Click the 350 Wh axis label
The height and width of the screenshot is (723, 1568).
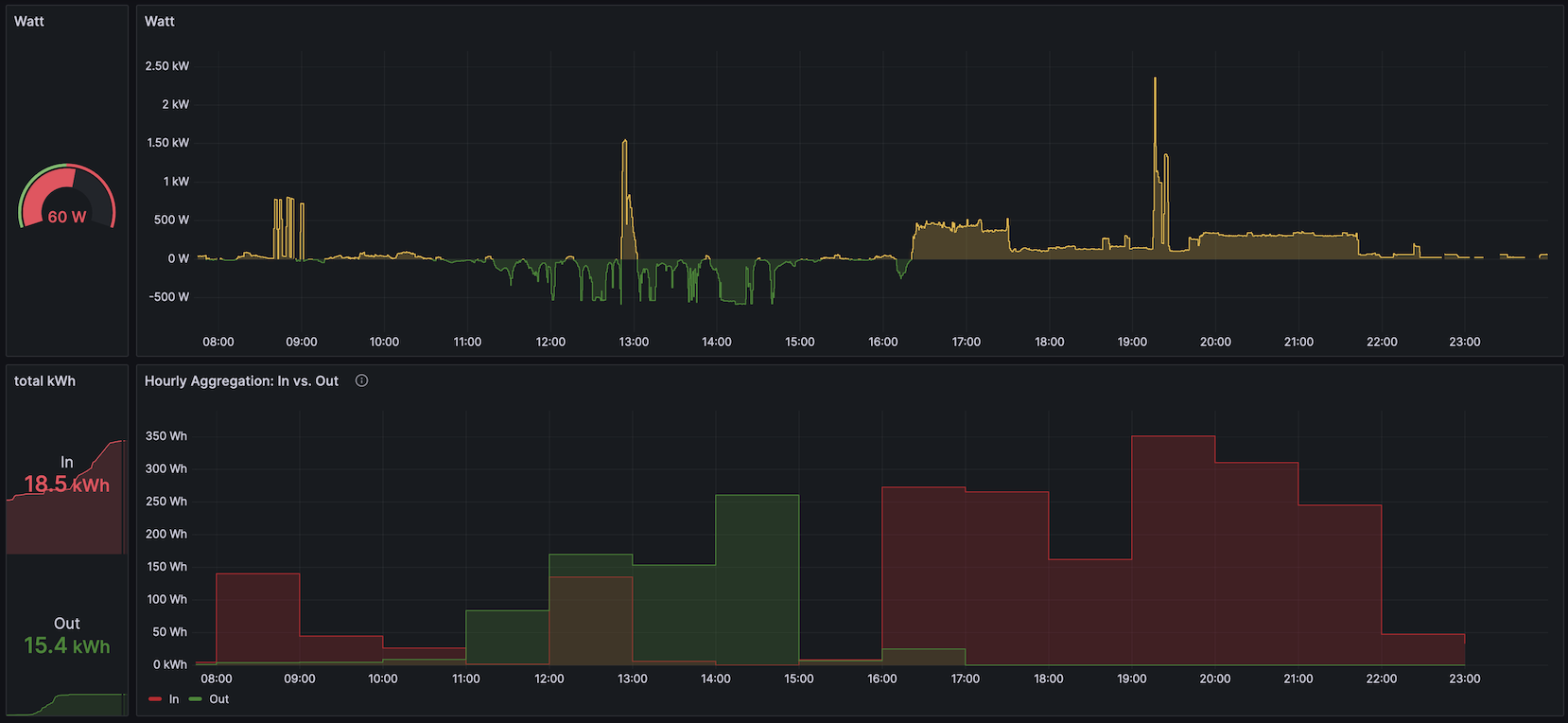click(166, 436)
